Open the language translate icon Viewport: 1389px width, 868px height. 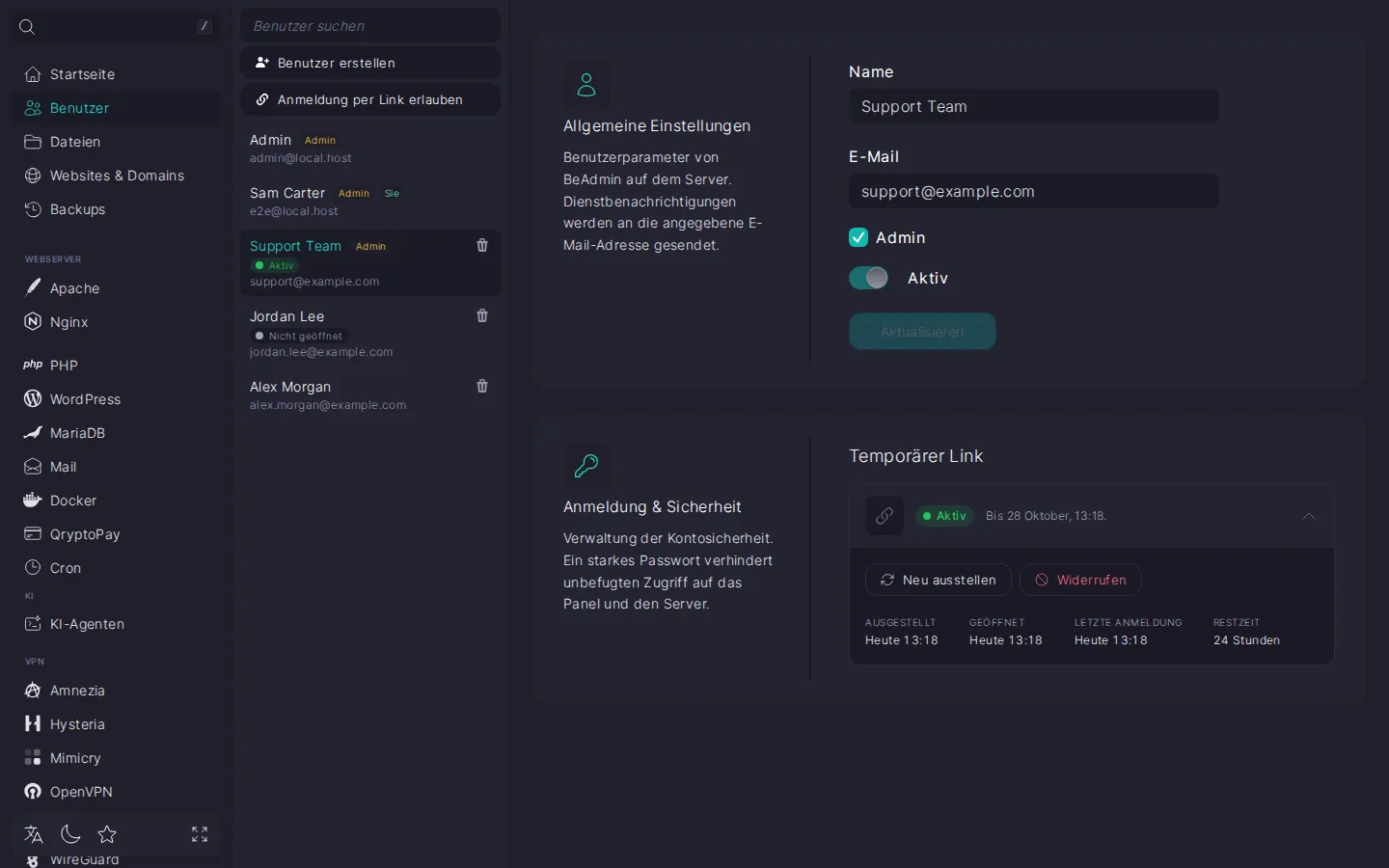34,834
